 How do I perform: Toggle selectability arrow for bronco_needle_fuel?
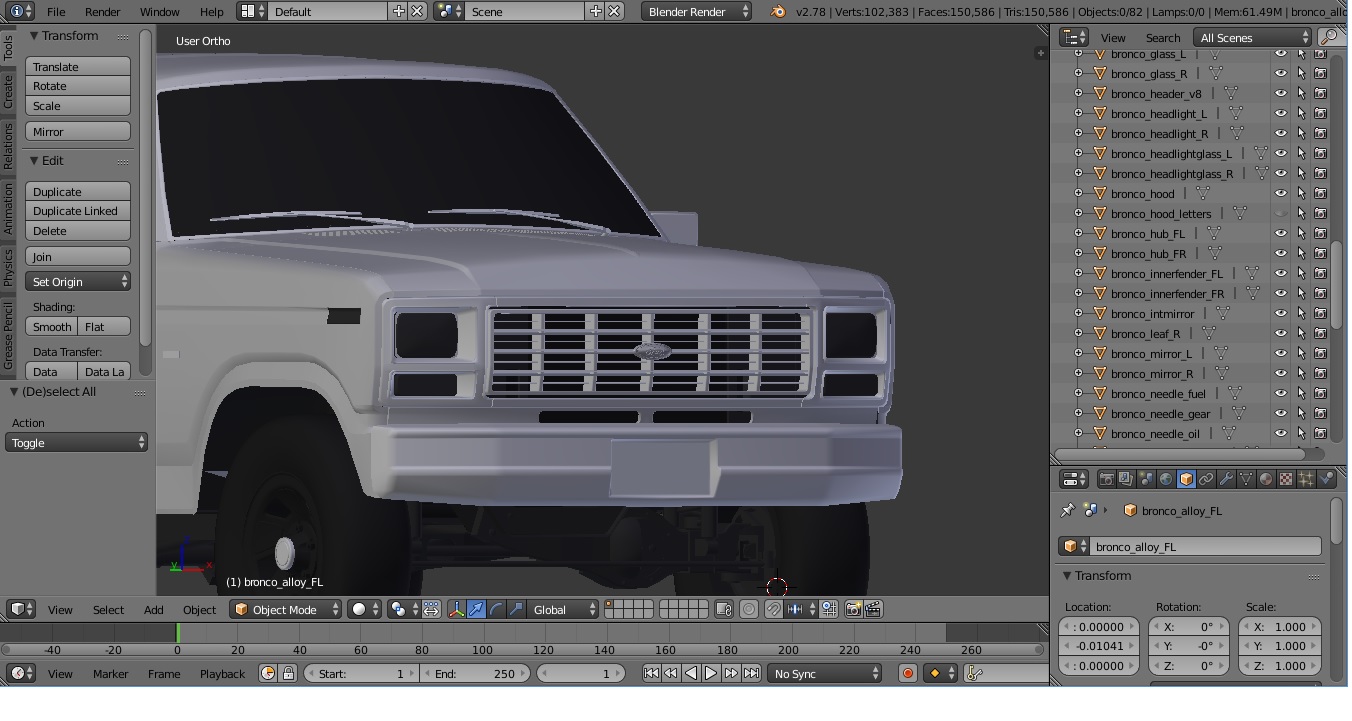(1301, 393)
